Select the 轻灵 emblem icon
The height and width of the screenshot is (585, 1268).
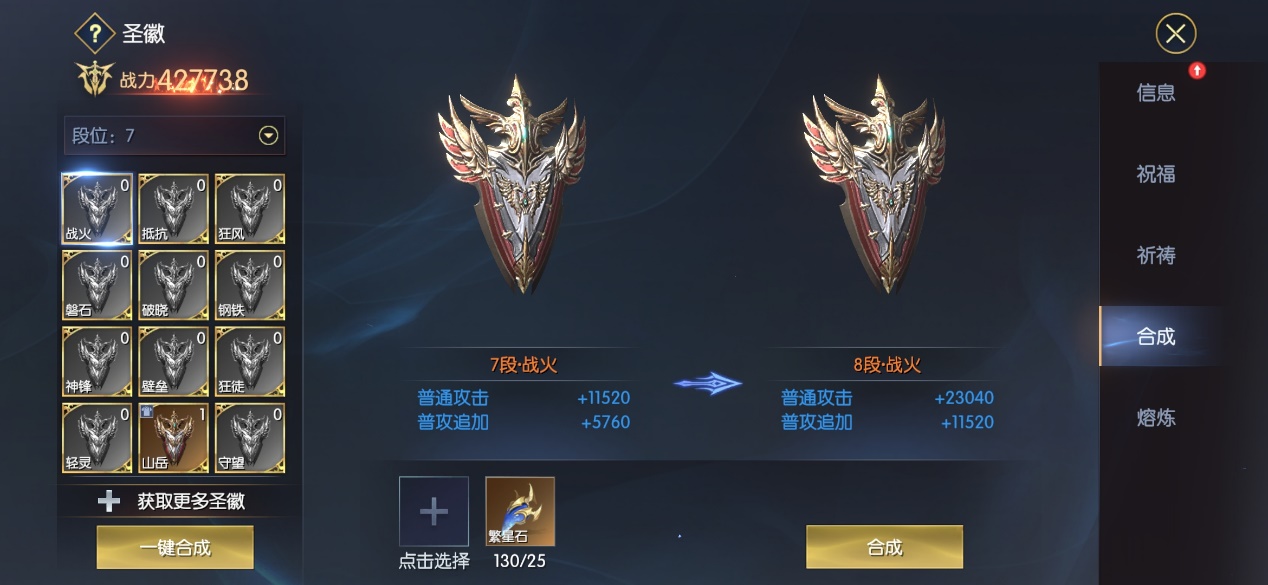coord(97,438)
